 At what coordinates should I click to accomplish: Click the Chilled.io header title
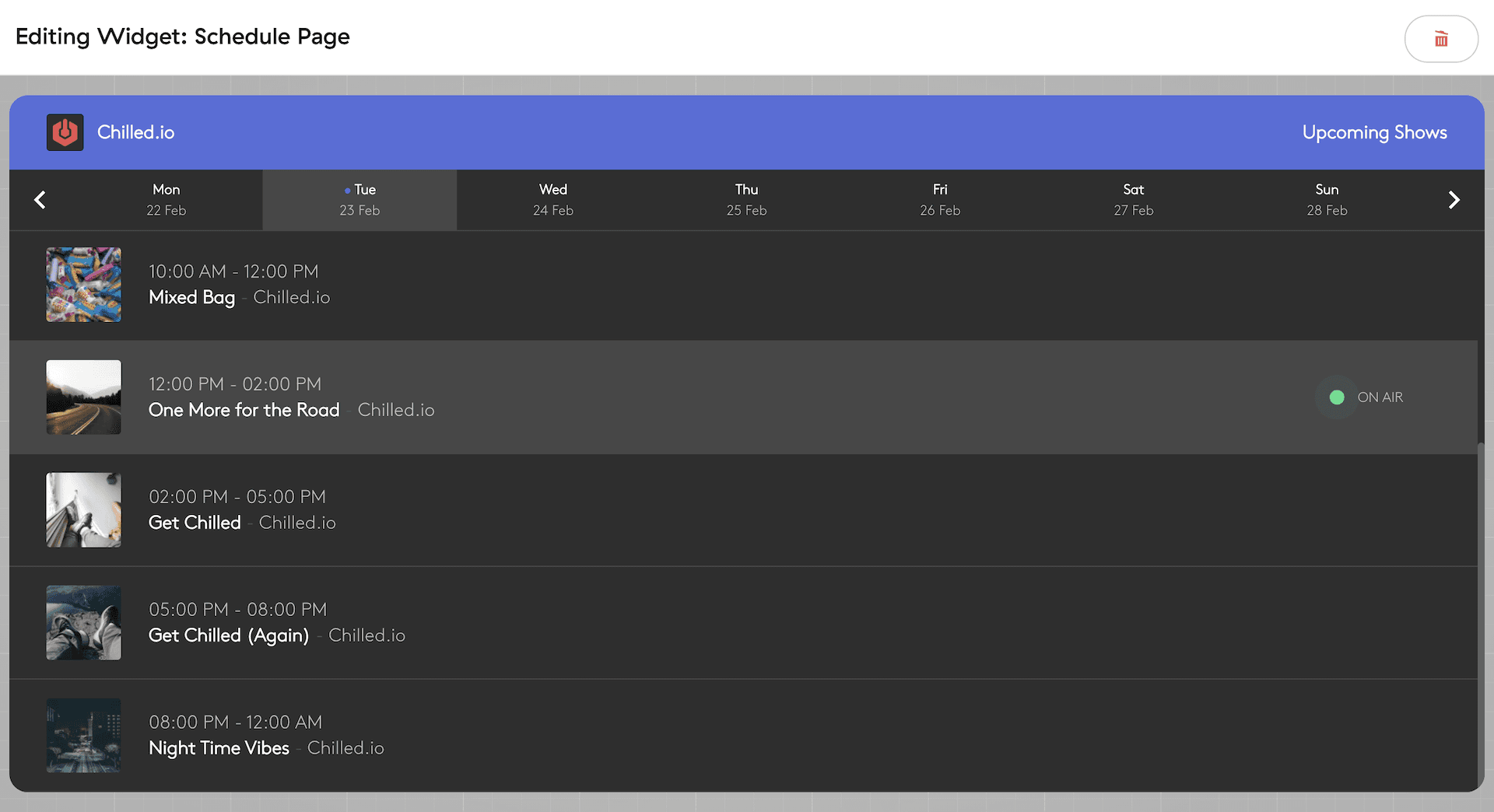pos(135,132)
